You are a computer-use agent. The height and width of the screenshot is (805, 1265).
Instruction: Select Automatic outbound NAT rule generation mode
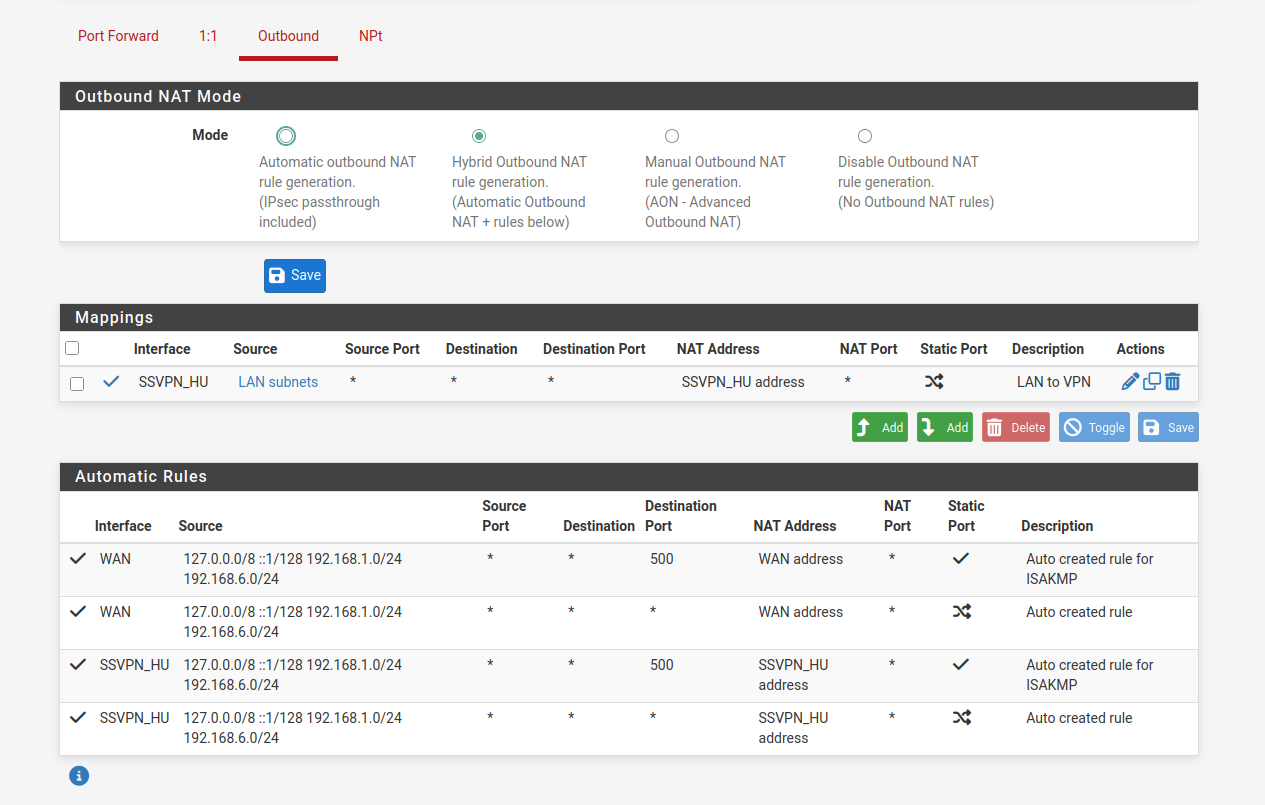pyautogui.click(x=286, y=136)
